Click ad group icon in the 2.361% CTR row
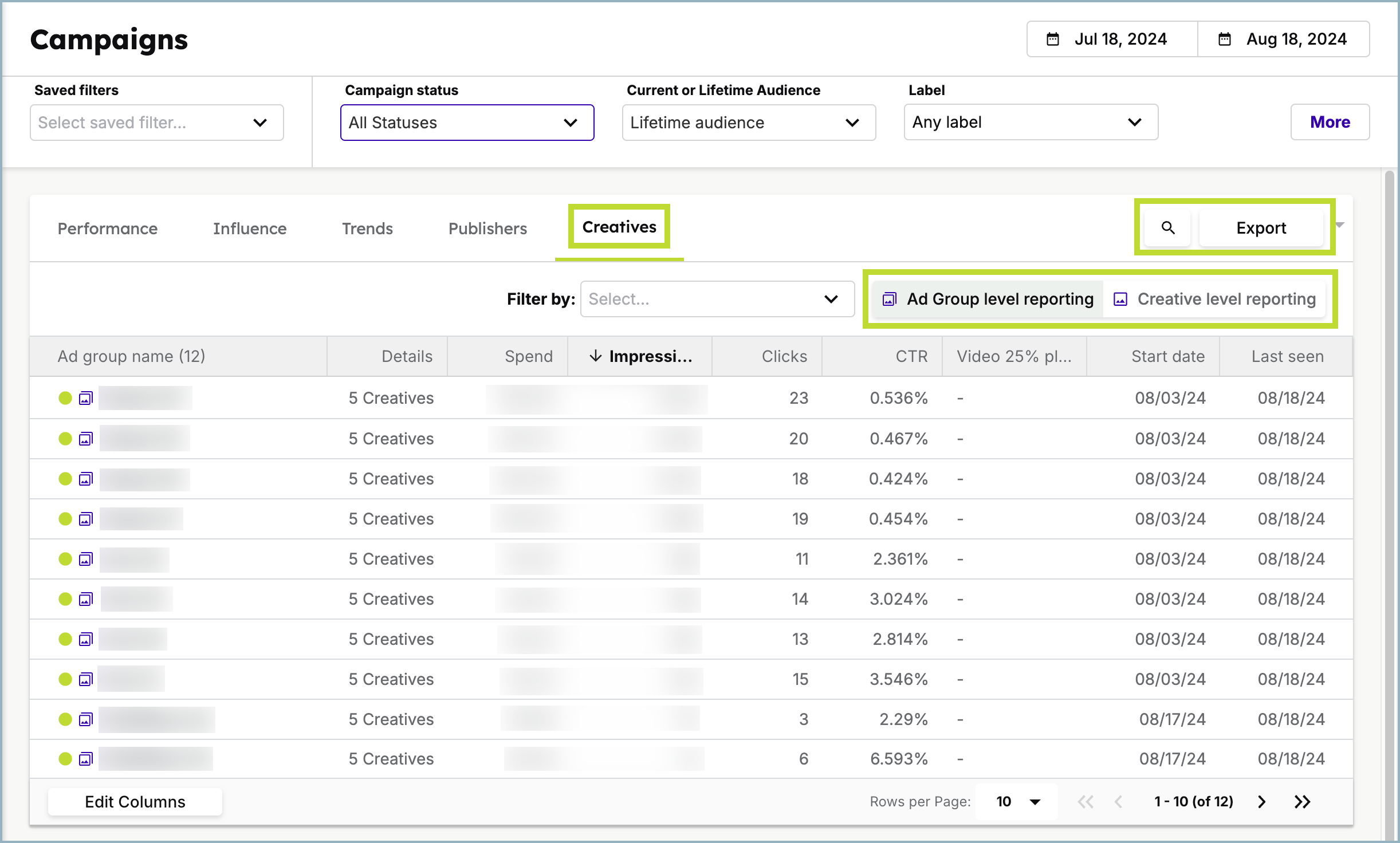This screenshot has height=843, width=1400. coord(86,559)
